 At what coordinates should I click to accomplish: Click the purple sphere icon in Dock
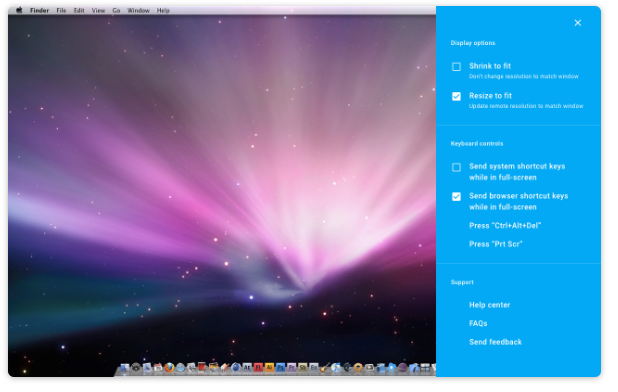point(402,368)
